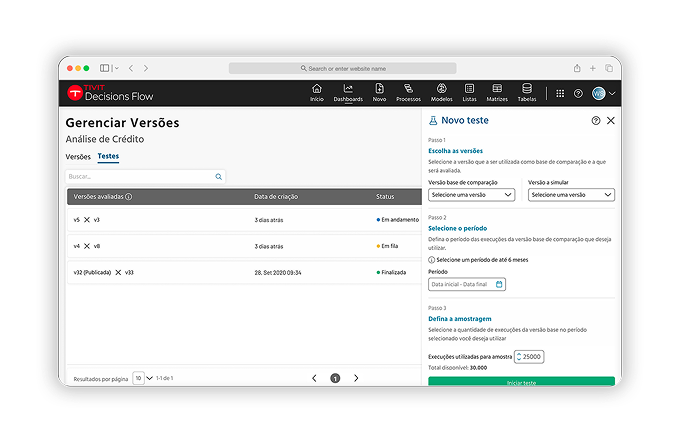Image resolution: width=680 pixels, height=442 pixels.
Task: Open results per page dropdown
Action: 144,378
